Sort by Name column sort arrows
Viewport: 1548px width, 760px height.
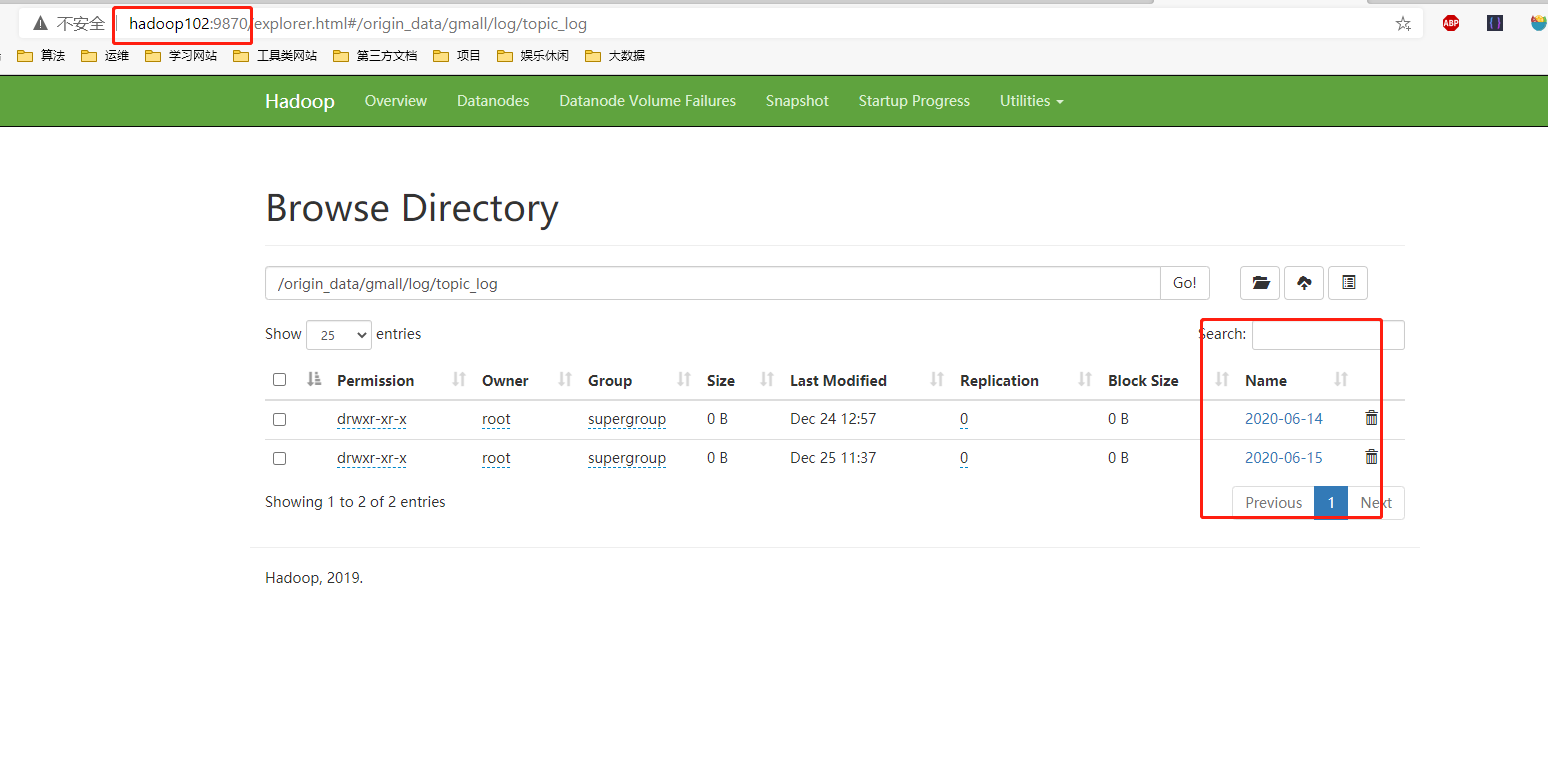click(x=1341, y=379)
